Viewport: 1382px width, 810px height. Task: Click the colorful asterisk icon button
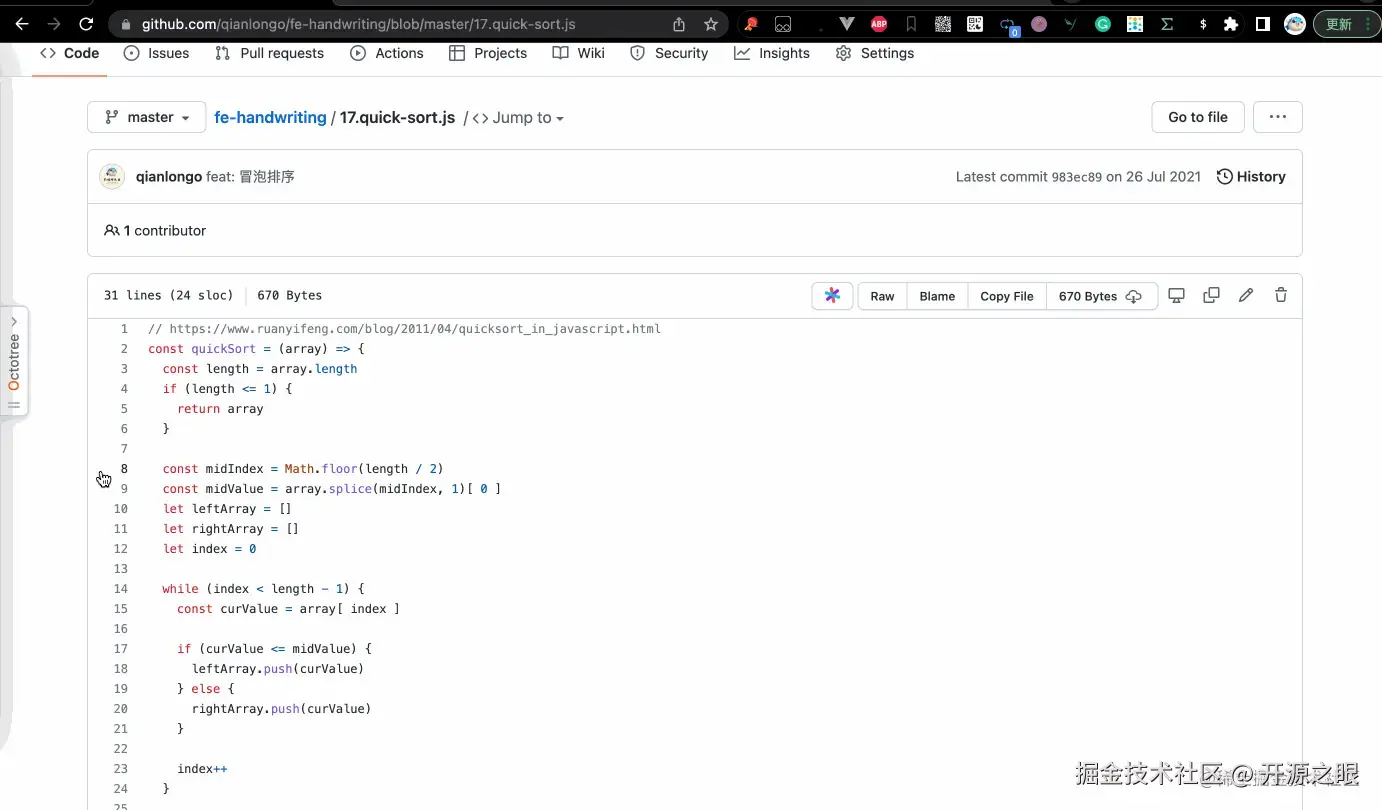(832, 296)
